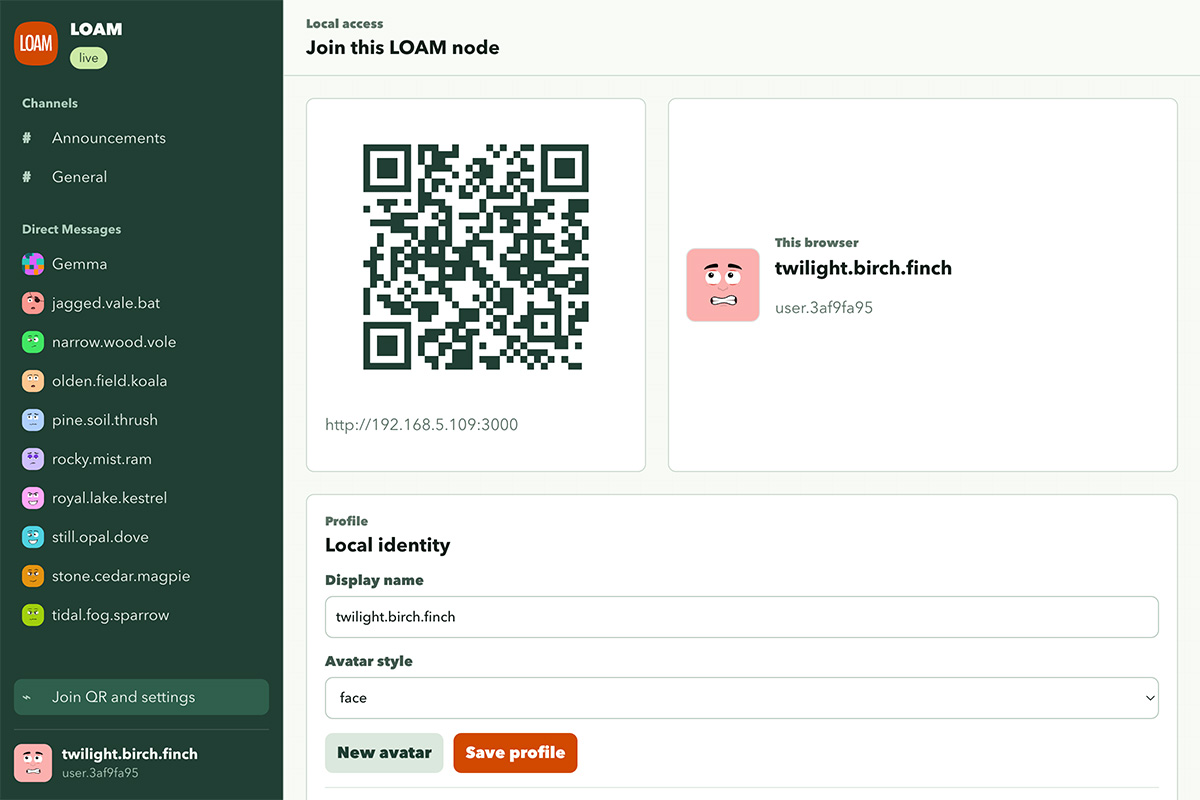Click pine.soil.thrush blue avatar icon
Viewport: 1200px width, 800px height.
pos(33,420)
